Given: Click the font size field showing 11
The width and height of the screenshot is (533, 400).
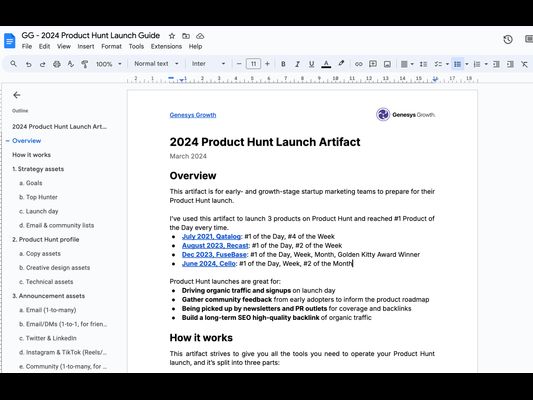Looking at the screenshot, I should point(253,64).
